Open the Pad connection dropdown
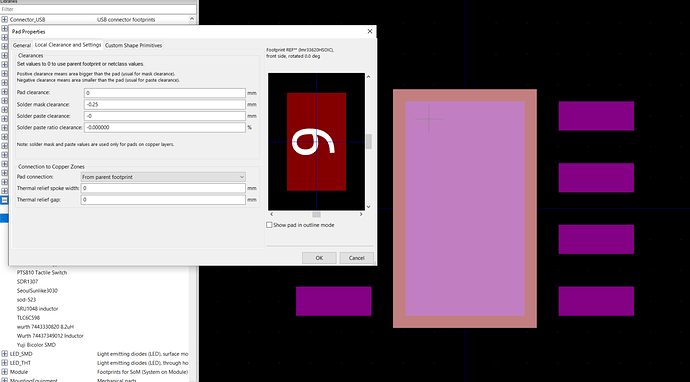This screenshot has width=690, height=382. [163, 177]
